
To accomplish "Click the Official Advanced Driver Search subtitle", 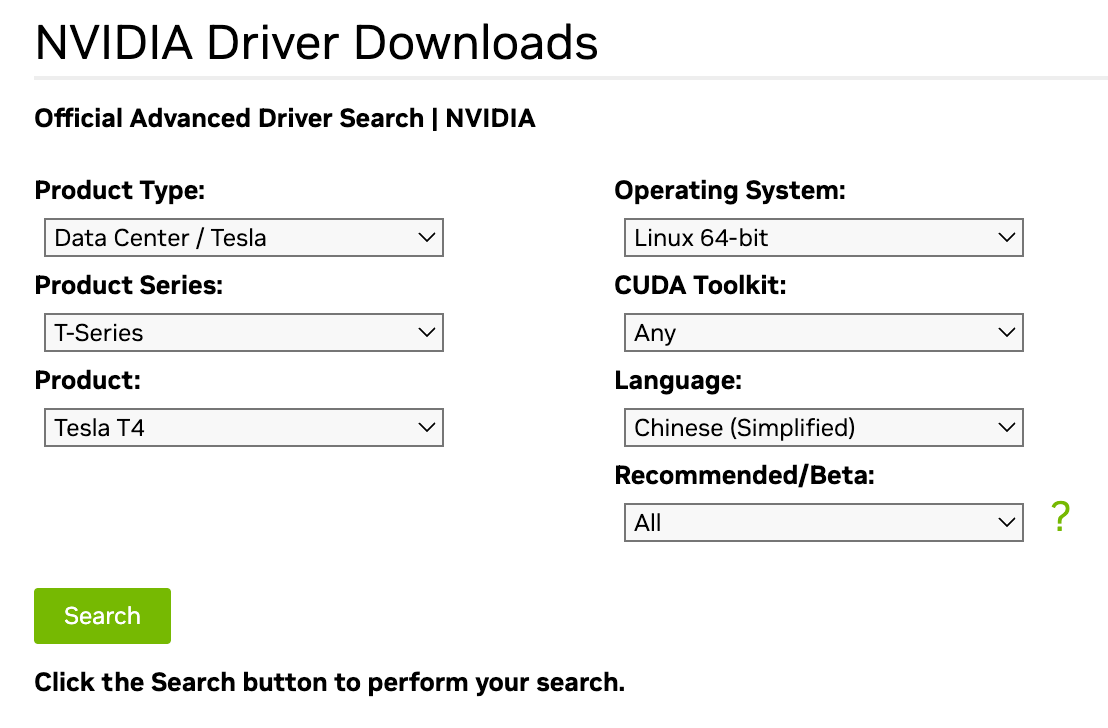I will pyautogui.click(x=285, y=119).
